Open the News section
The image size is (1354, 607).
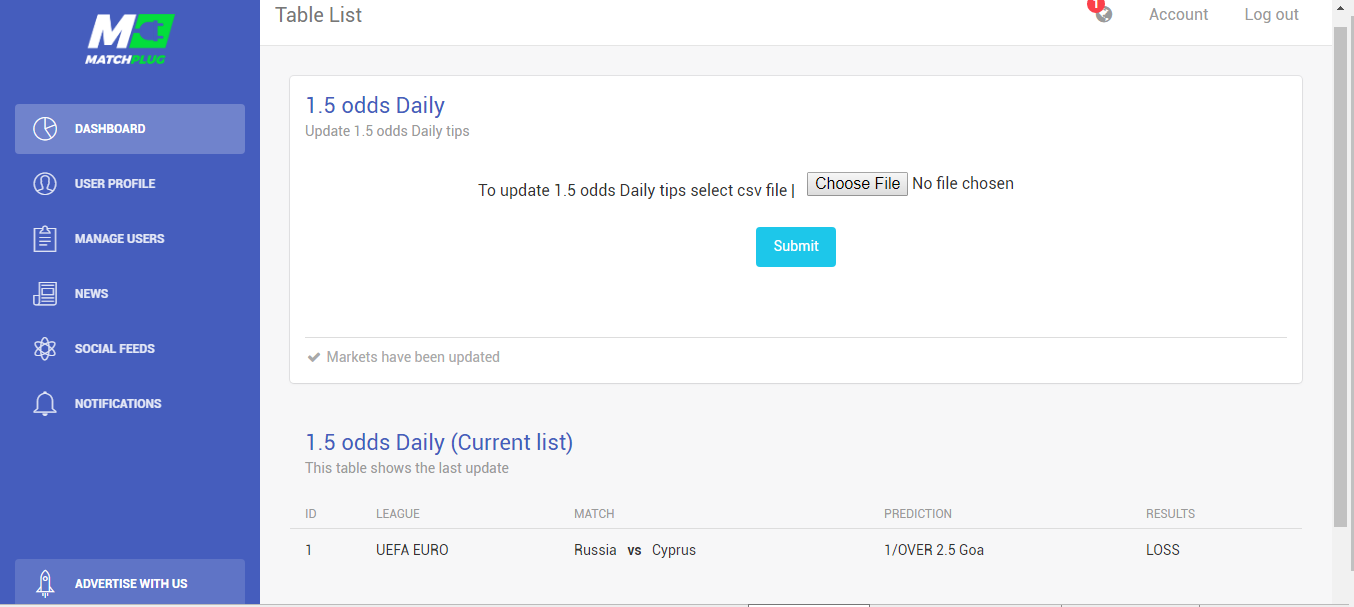[130, 294]
